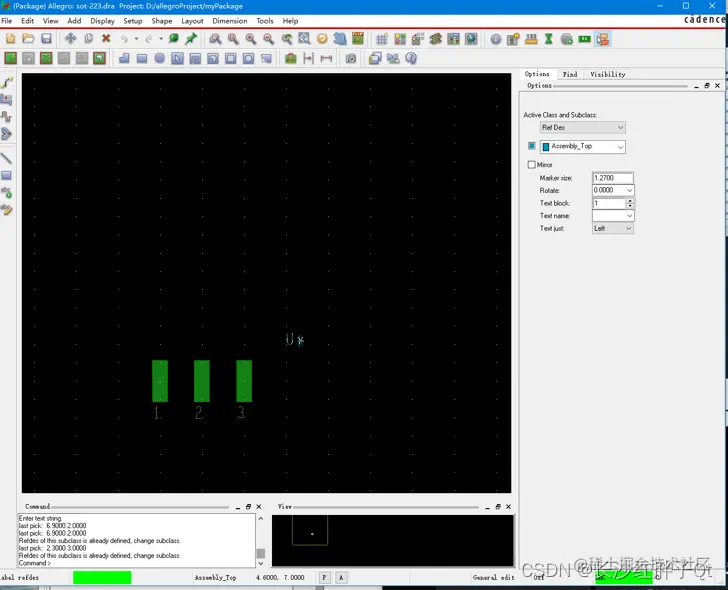Open the Dimension menu

[230, 21]
